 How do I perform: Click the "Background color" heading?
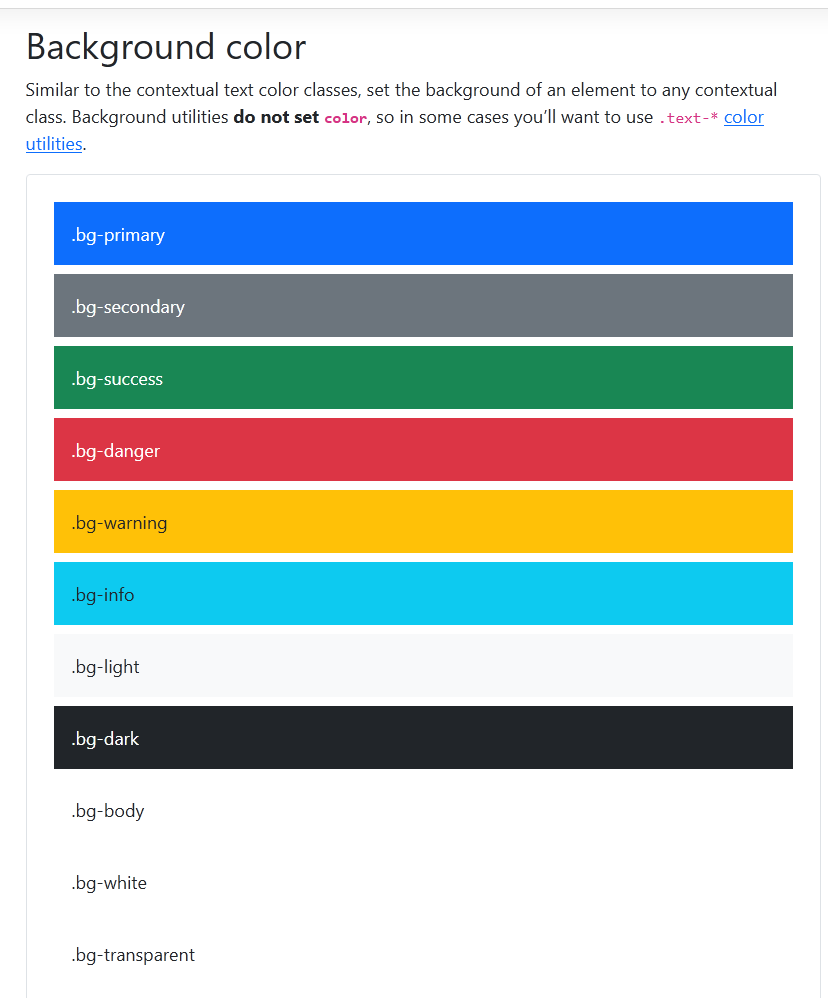point(166,47)
